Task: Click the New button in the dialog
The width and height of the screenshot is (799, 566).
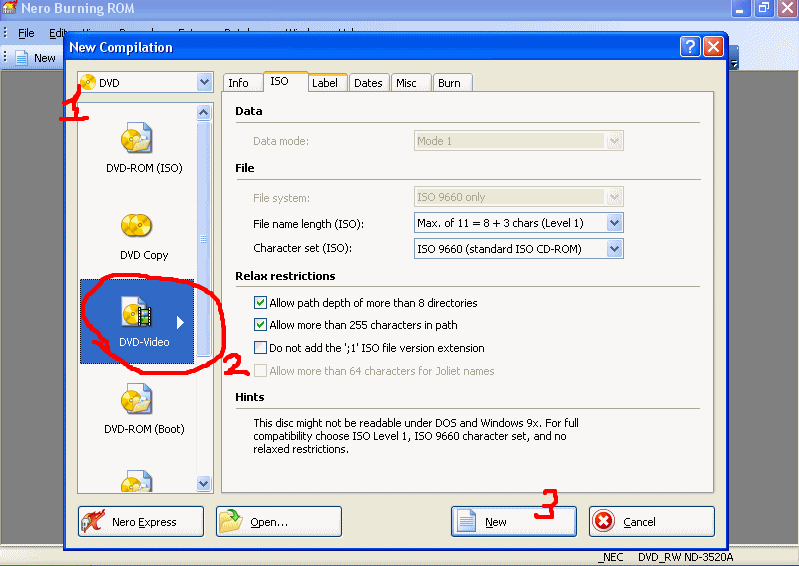Action: [514, 521]
